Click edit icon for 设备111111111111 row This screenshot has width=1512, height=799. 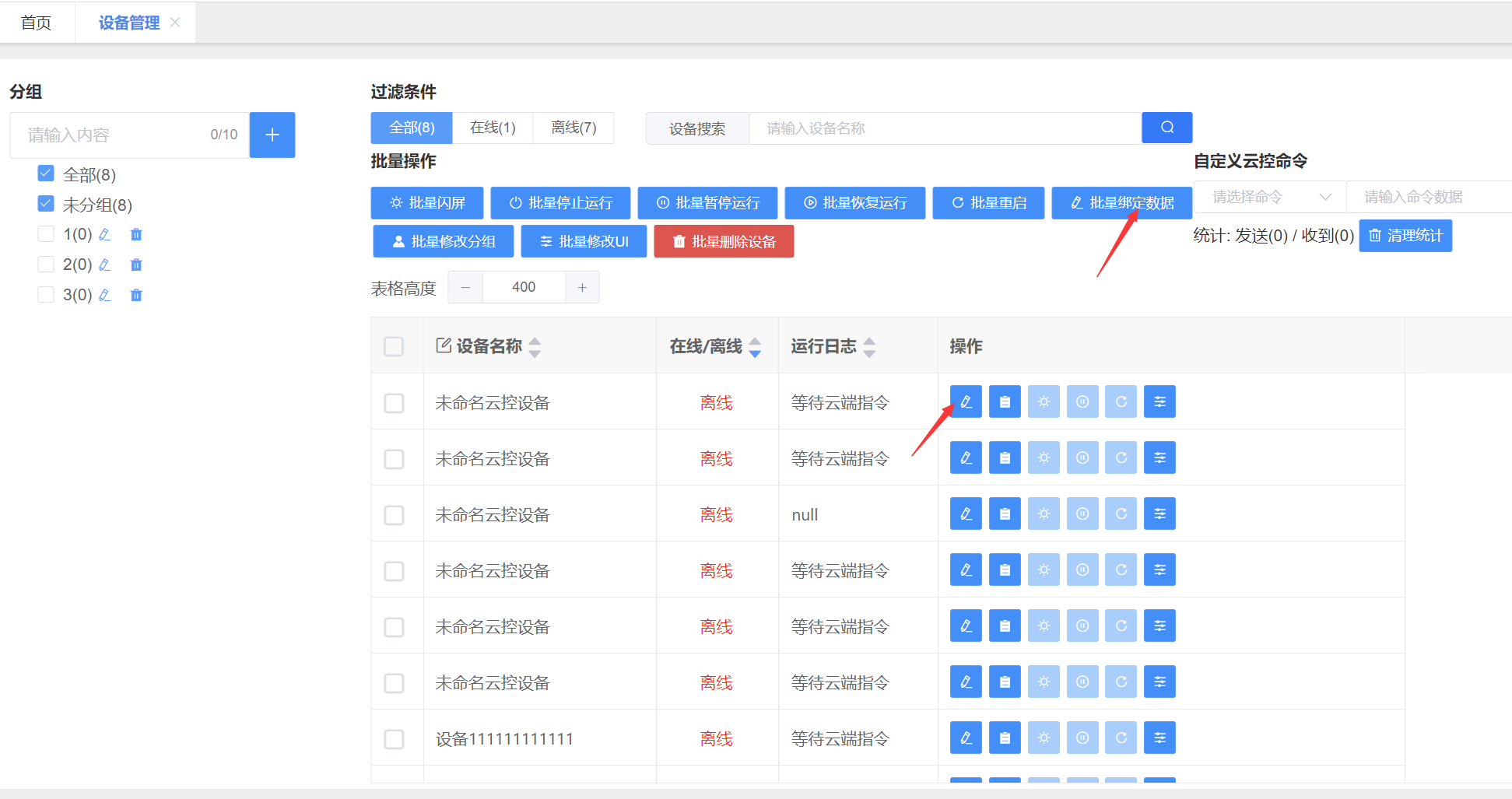(x=966, y=738)
